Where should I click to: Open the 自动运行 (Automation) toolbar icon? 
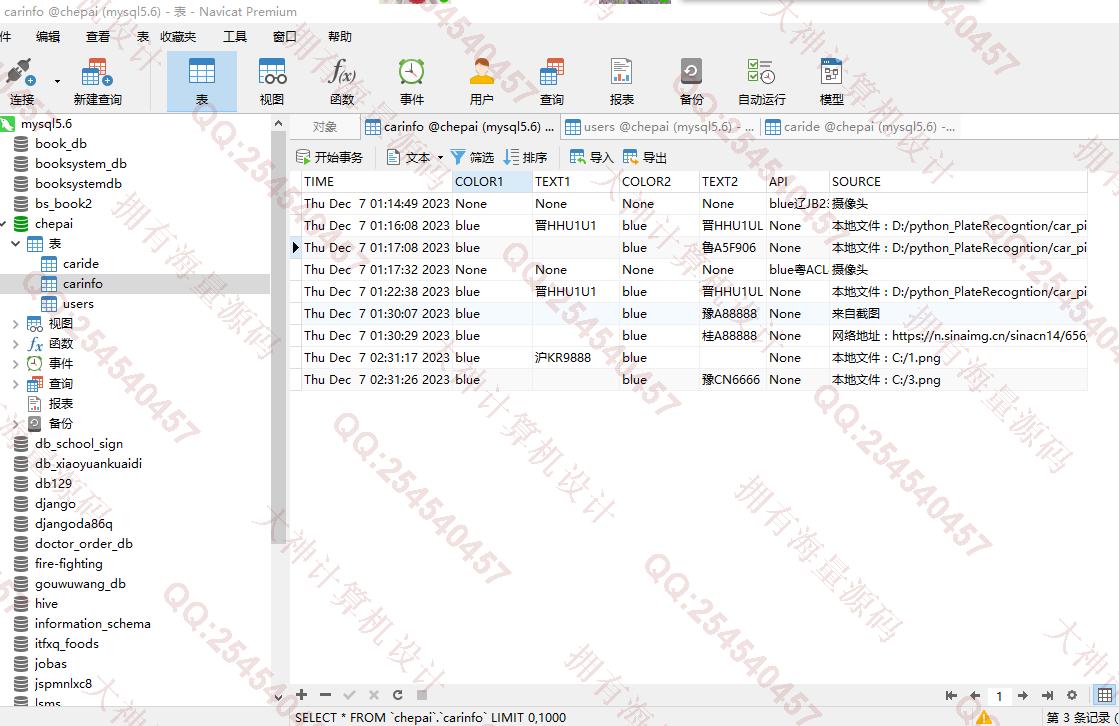761,81
